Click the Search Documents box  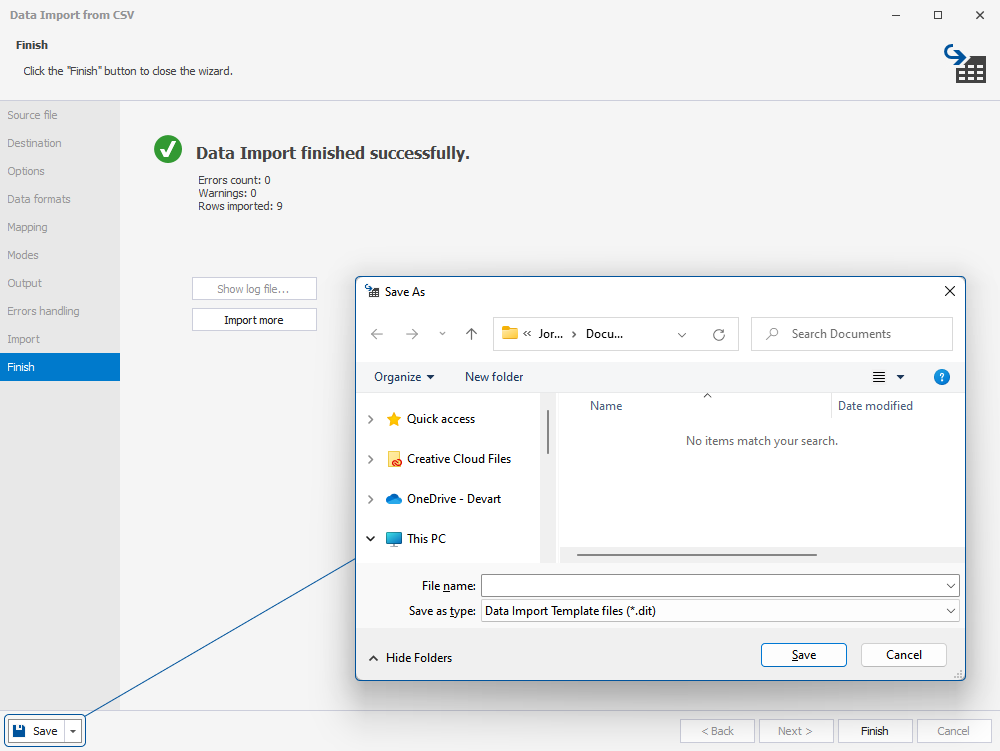coord(851,334)
